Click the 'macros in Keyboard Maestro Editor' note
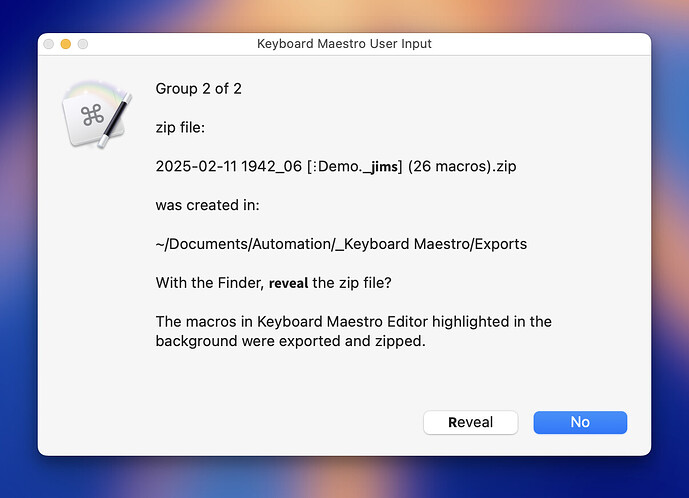689x498 pixels. pos(353,331)
